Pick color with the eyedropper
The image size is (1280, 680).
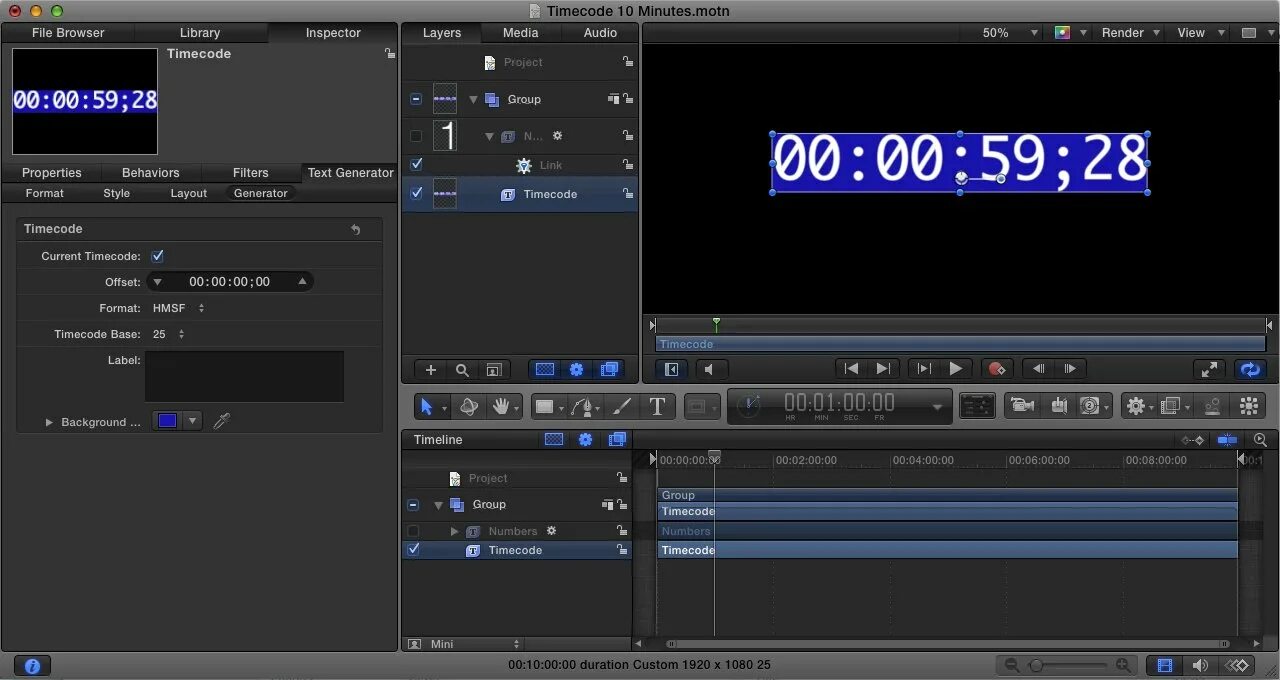pos(221,421)
